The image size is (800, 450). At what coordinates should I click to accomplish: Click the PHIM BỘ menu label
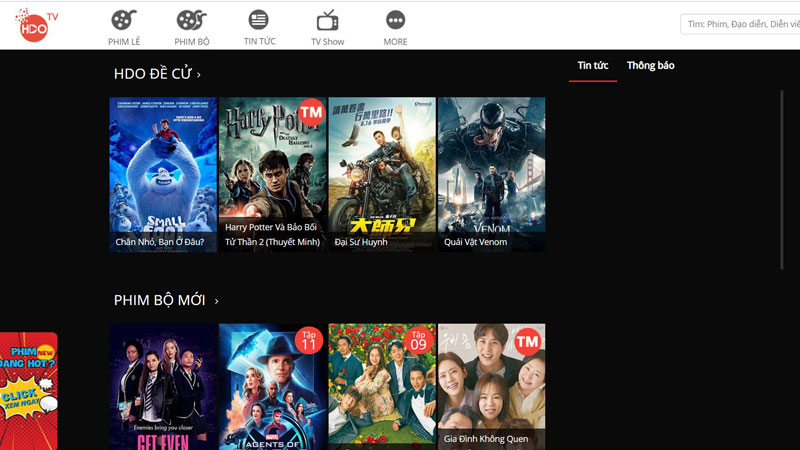click(x=192, y=42)
